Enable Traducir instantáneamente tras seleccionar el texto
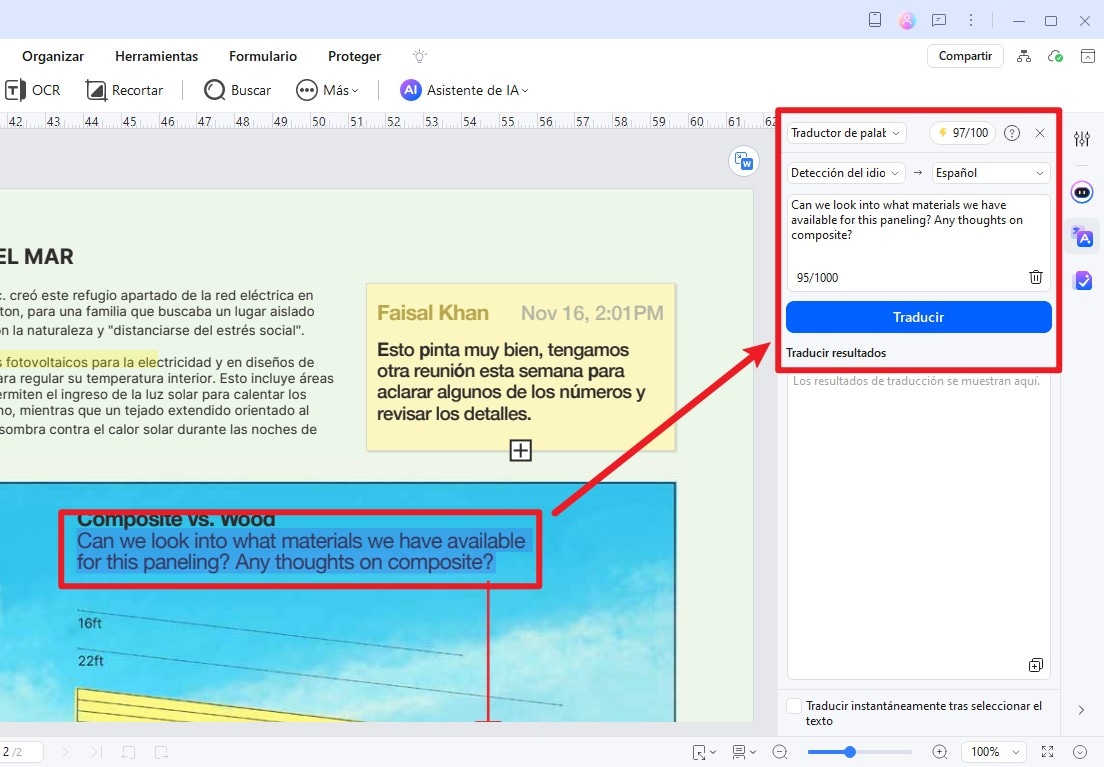Image resolution: width=1104 pixels, height=767 pixels. (x=794, y=706)
